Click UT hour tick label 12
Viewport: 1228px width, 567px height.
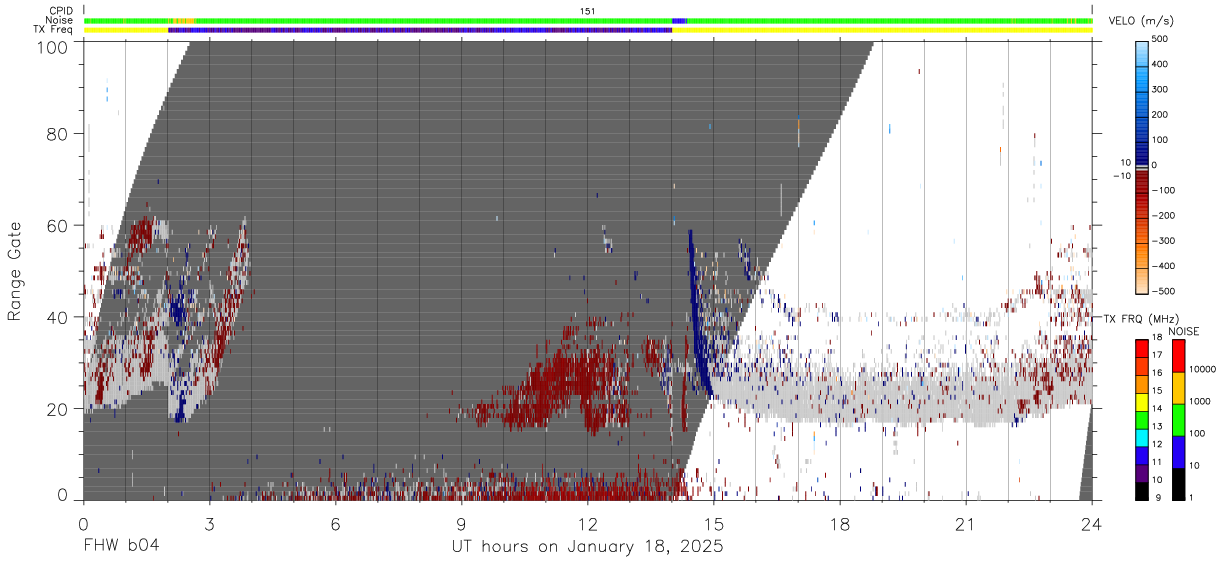[x=587, y=524]
